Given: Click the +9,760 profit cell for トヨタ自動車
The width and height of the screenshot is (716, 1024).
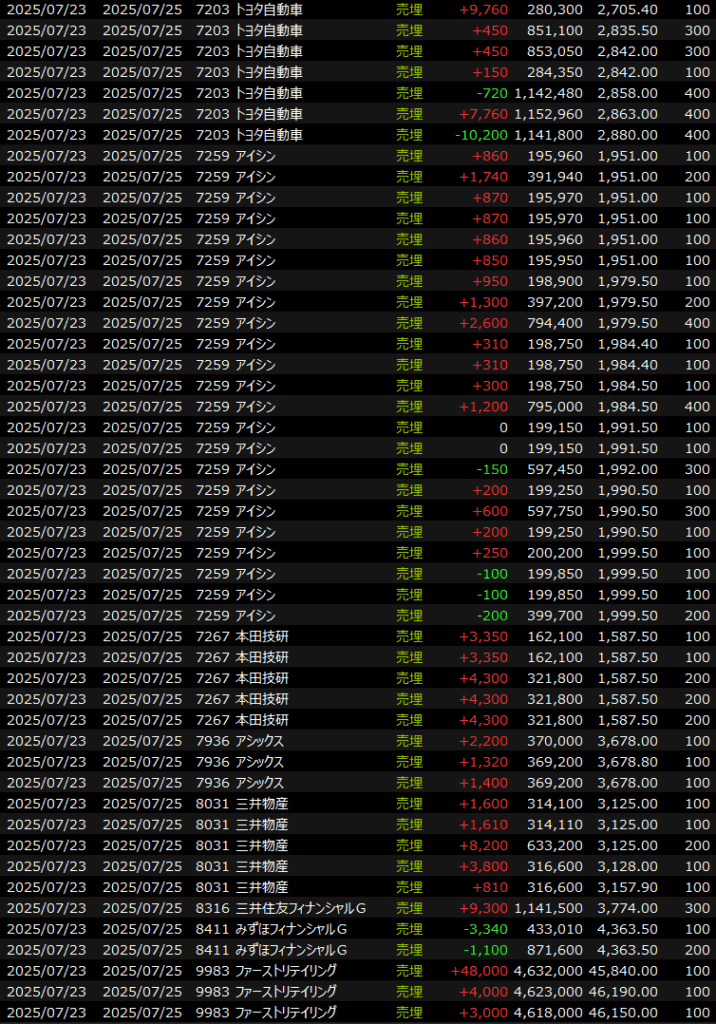Looking at the screenshot, I should (483, 9).
